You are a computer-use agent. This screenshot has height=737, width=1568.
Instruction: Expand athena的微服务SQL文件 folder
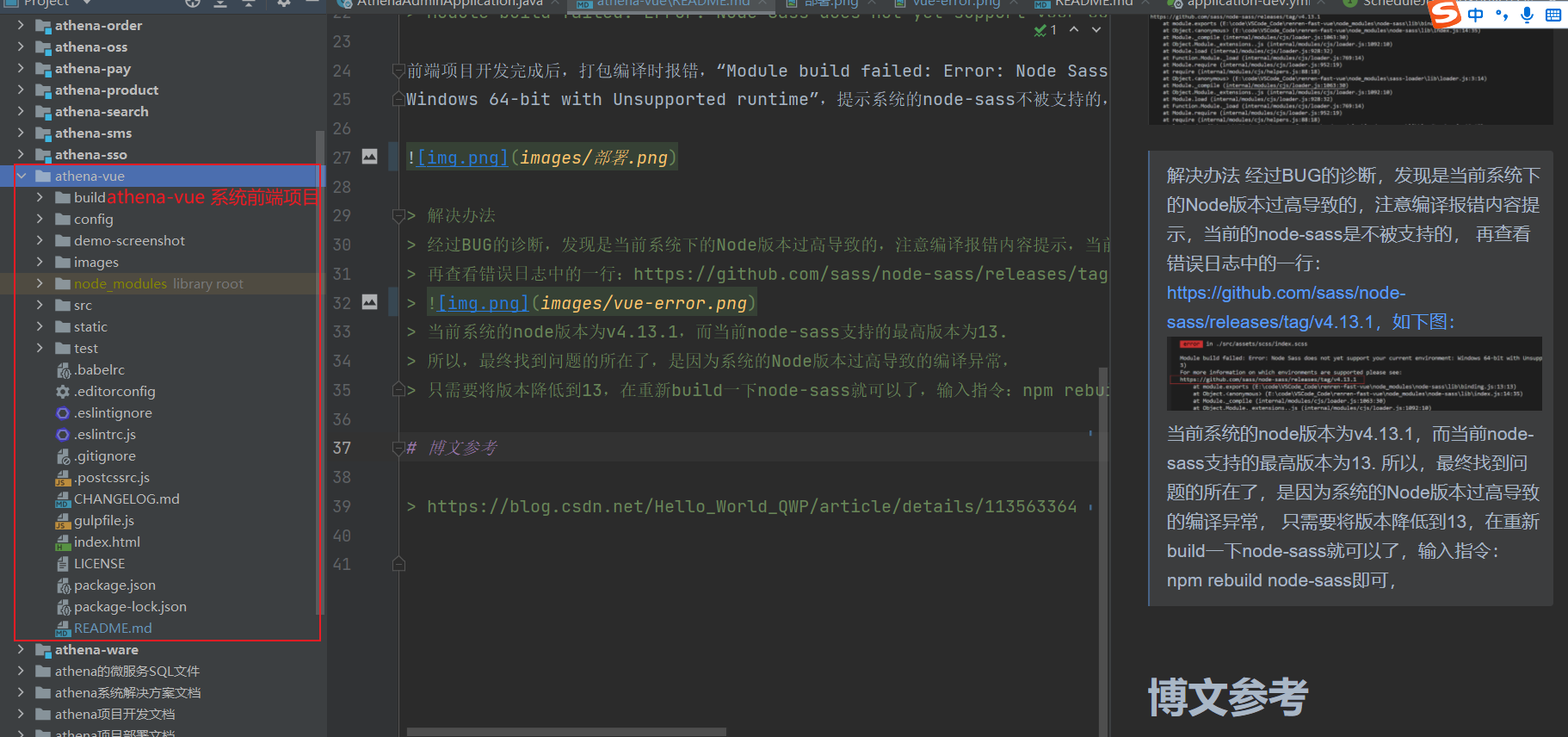click(21, 671)
